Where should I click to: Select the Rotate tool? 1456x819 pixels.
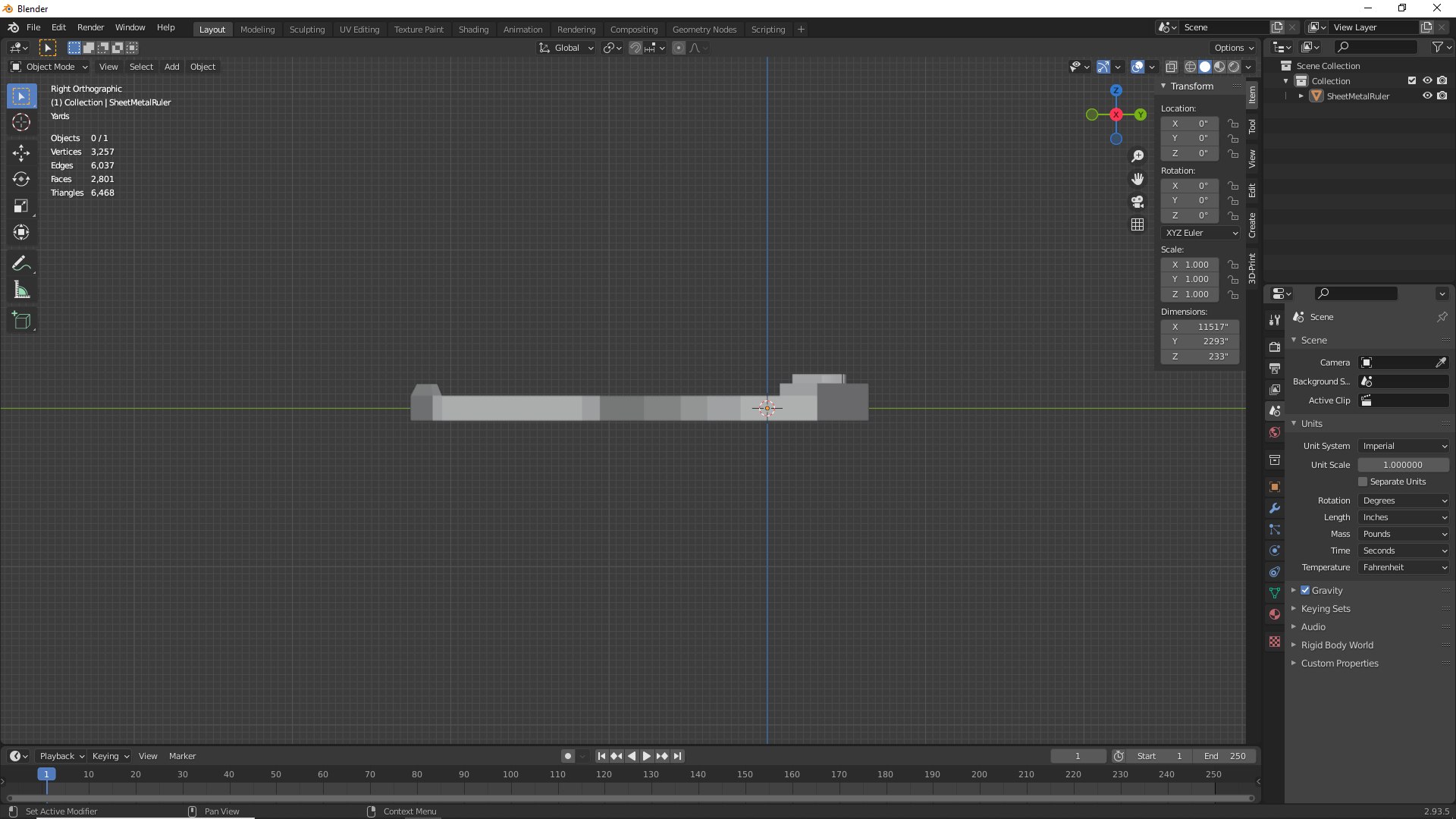click(x=21, y=180)
